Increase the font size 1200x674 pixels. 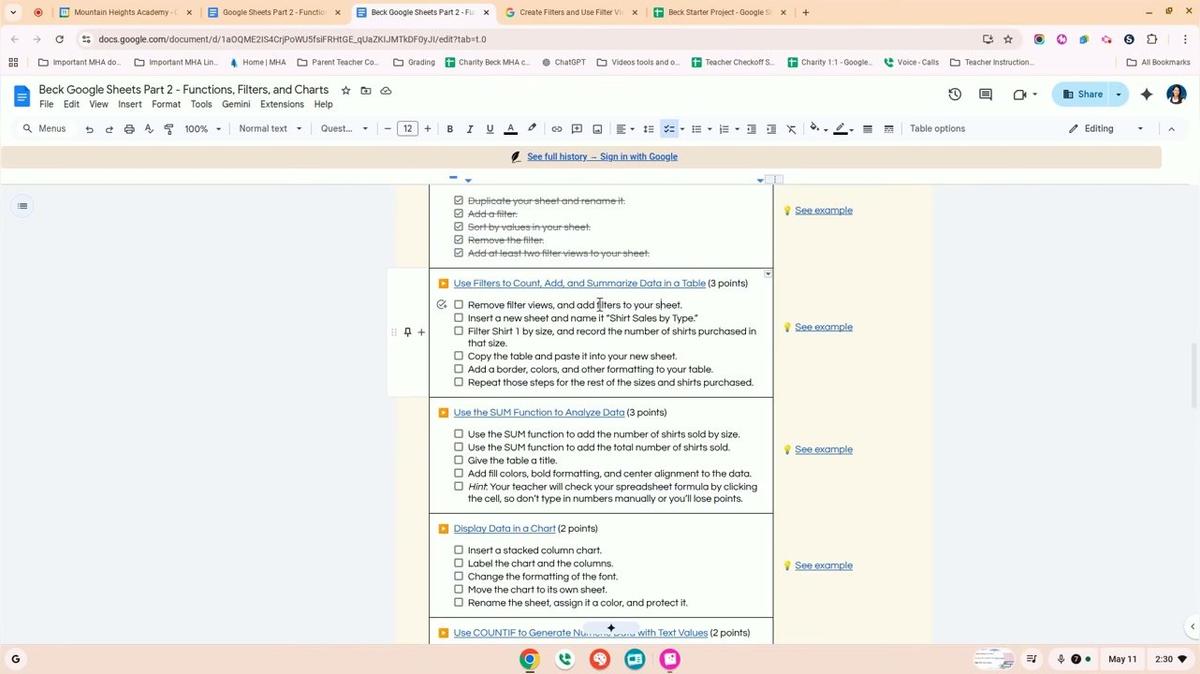[428, 129]
